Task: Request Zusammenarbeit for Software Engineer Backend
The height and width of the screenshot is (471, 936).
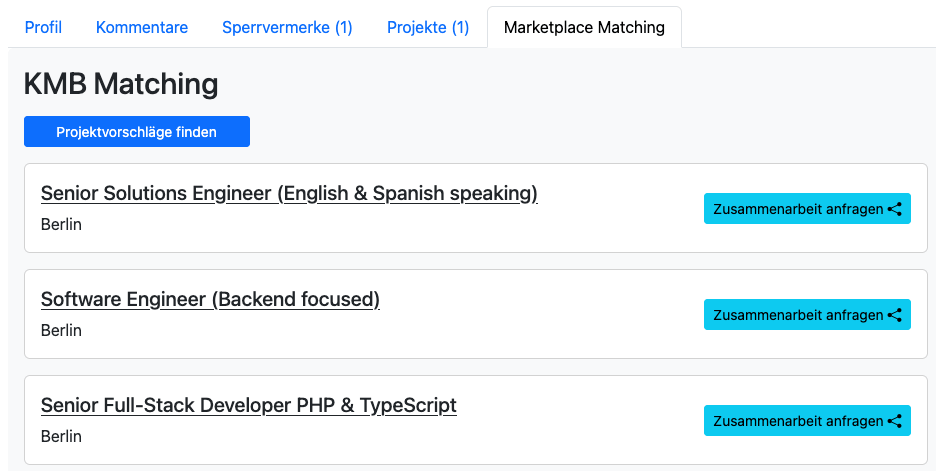Action: pyautogui.click(x=798, y=315)
